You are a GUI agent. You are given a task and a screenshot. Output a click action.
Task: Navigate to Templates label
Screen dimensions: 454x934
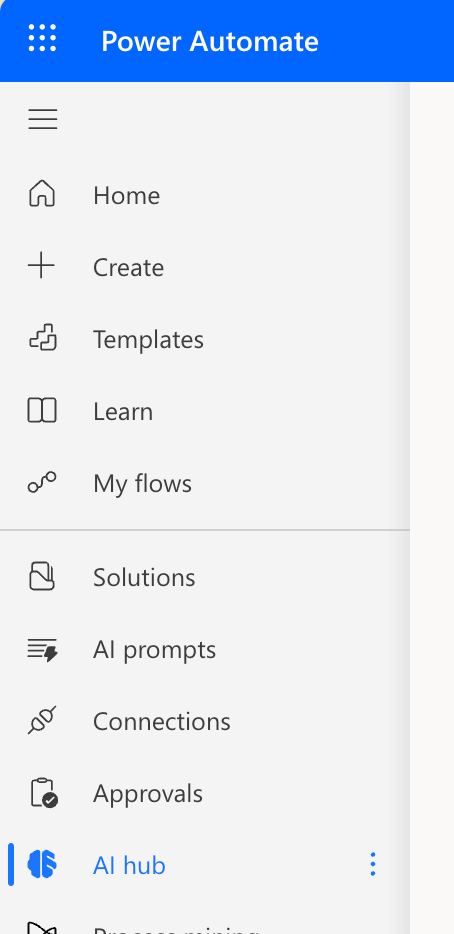click(x=148, y=340)
